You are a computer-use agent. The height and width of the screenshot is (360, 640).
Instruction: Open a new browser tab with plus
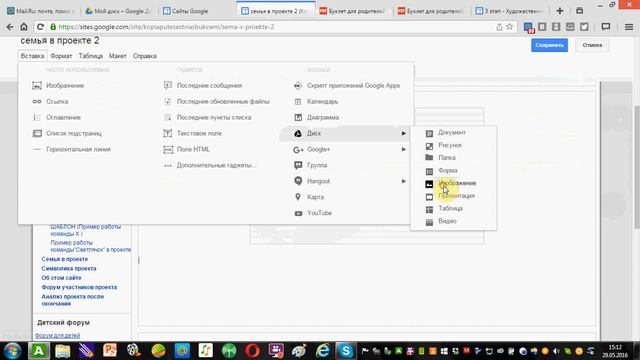click(560, 11)
